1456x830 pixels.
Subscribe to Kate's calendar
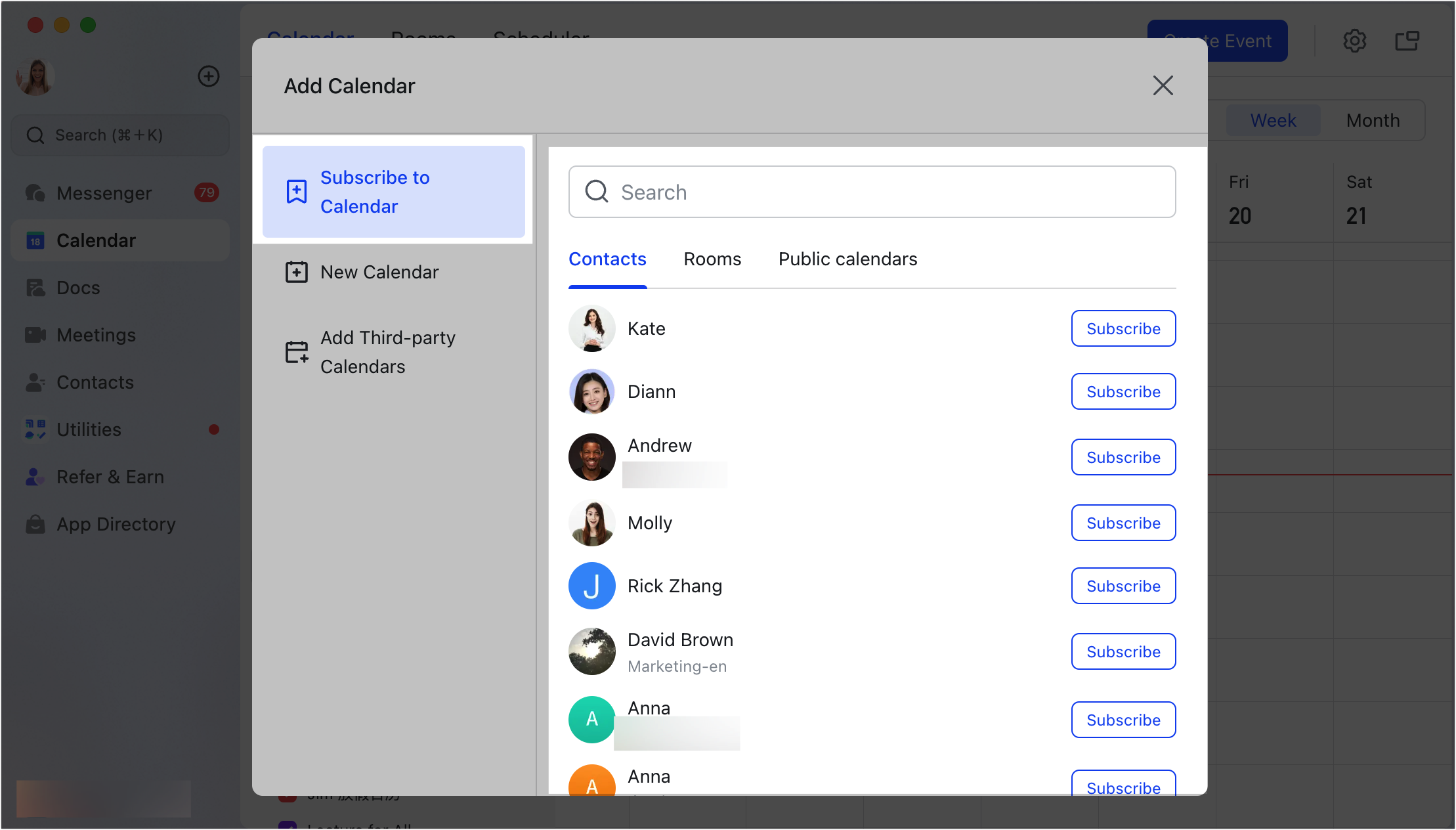coord(1123,328)
